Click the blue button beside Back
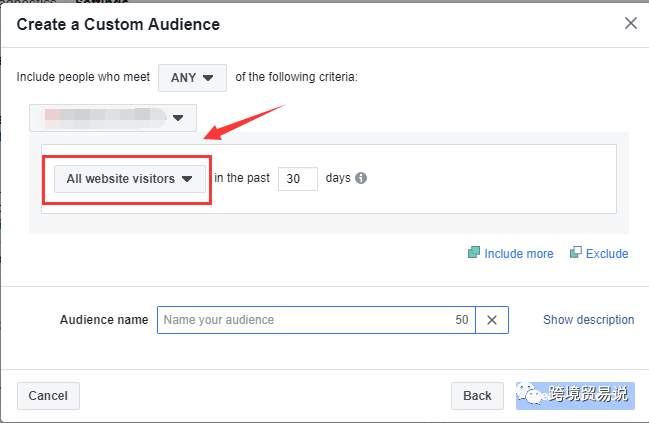 [x=575, y=395]
